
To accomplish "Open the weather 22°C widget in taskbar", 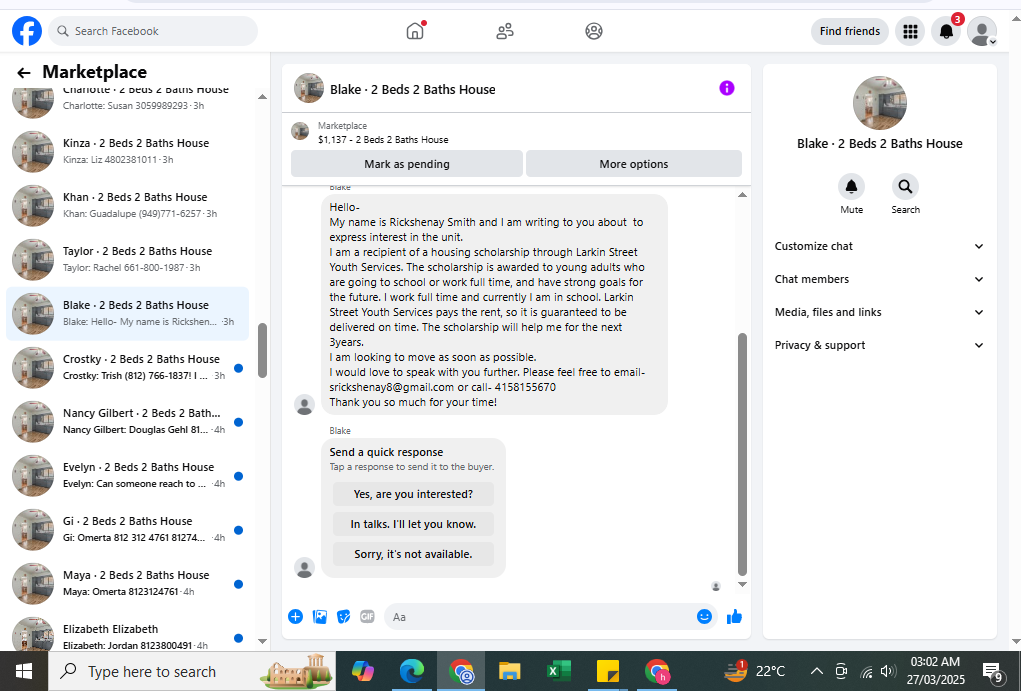I will coord(755,671).
